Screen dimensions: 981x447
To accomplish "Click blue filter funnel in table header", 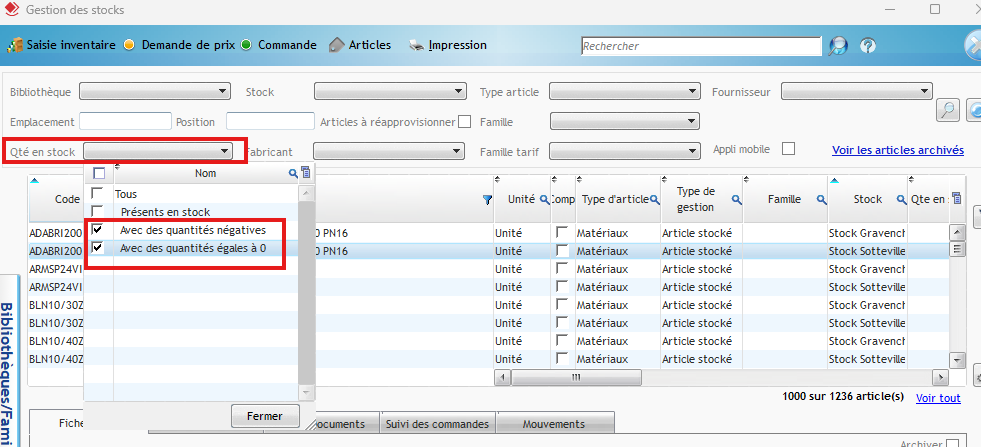I will pyautogui.click(x=488, y=200).
